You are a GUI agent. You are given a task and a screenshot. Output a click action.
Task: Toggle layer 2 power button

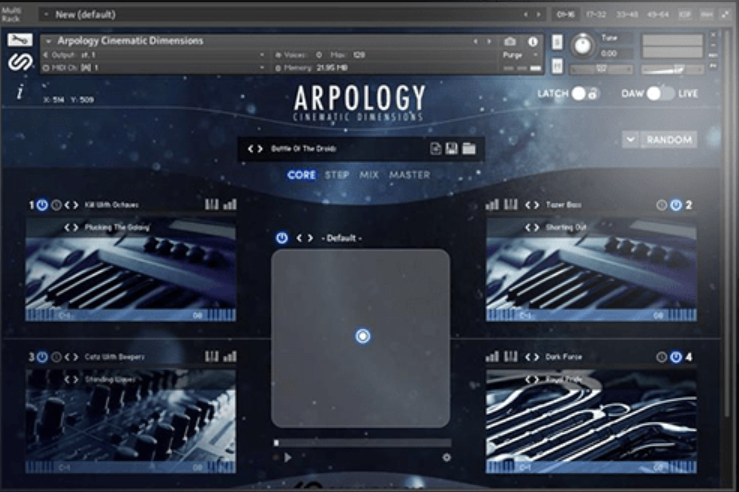tap(676, 205)
